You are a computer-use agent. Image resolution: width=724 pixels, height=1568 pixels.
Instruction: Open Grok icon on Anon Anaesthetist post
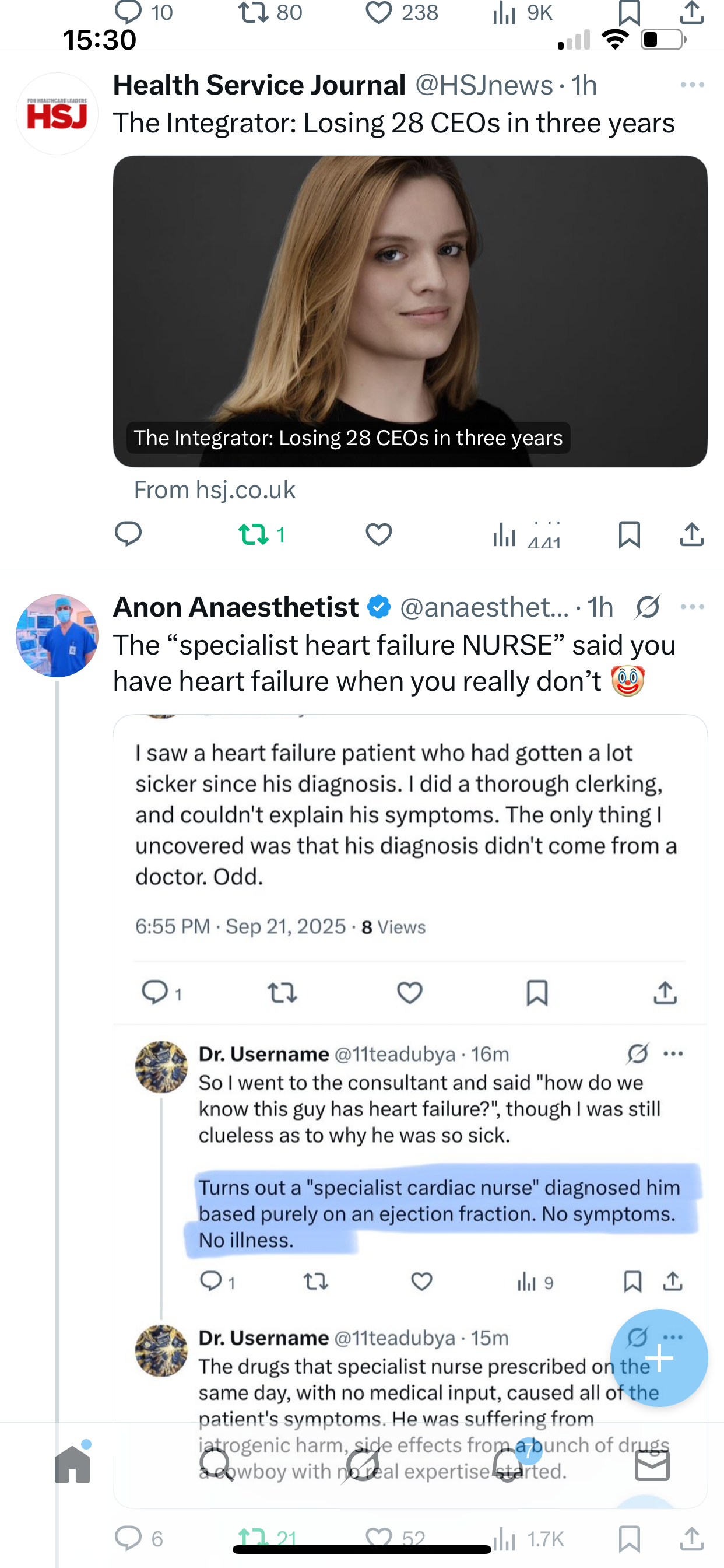coord(648,607)
